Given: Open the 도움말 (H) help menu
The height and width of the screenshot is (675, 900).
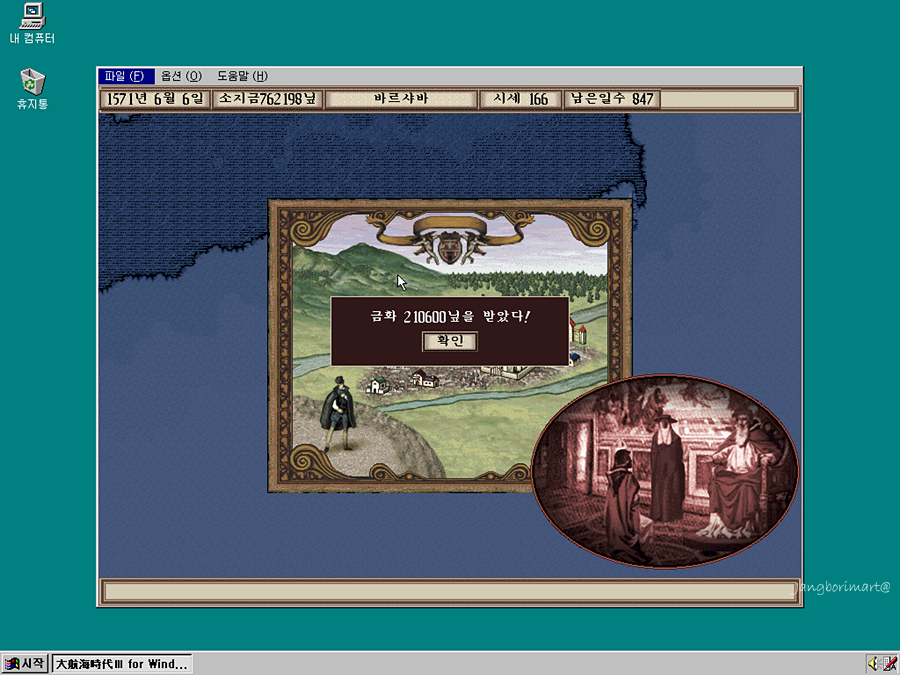Looking at the screenshot, I should tap(242, 76).
